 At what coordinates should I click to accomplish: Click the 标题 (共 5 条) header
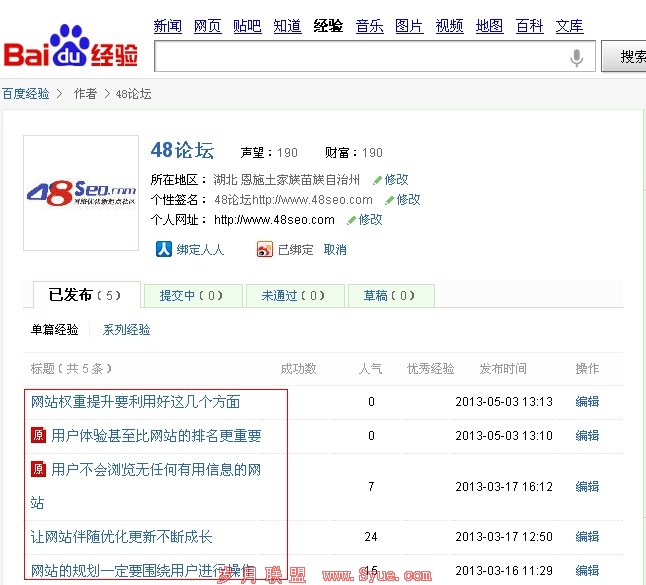71,368
